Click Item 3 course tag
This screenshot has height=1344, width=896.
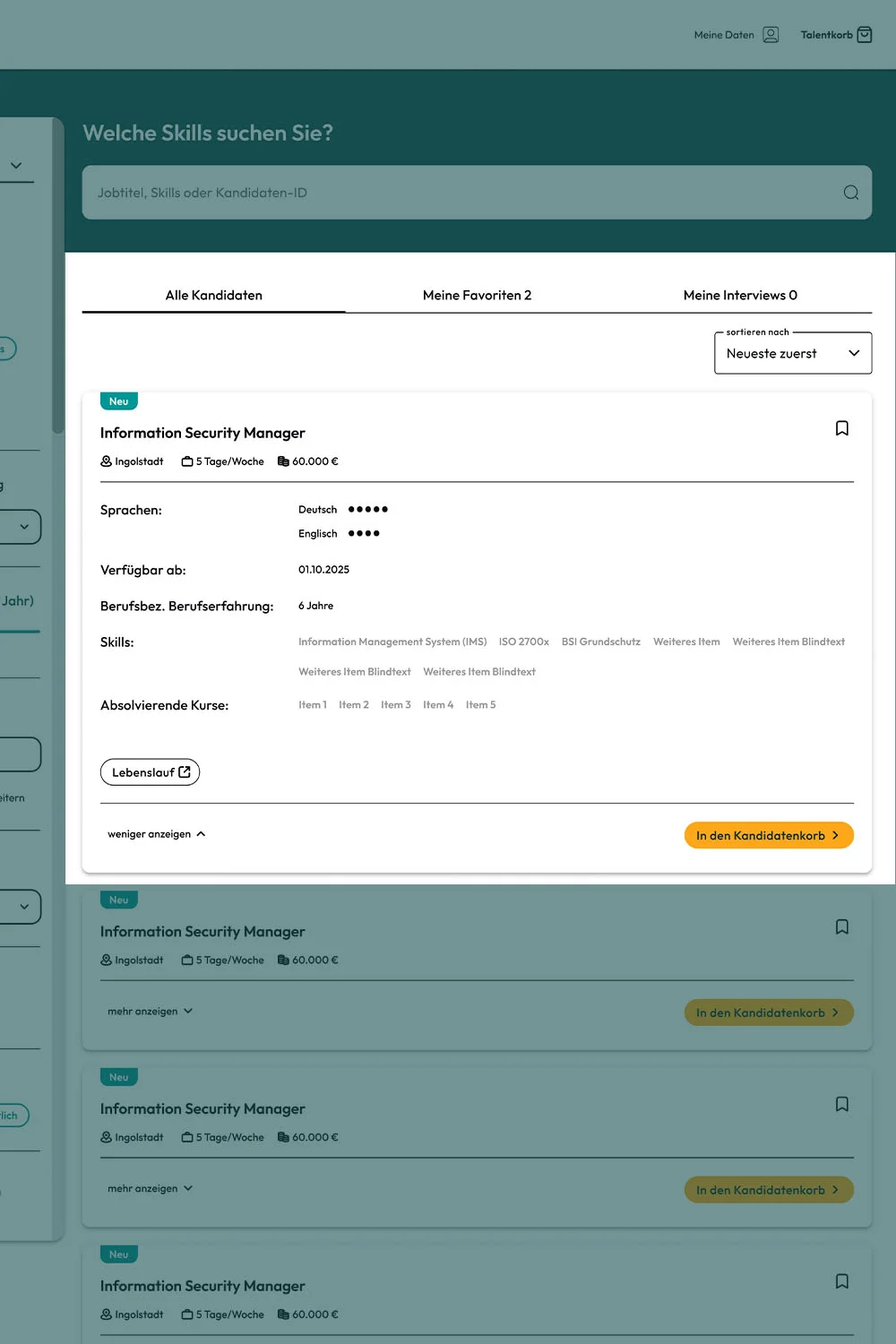396,705
